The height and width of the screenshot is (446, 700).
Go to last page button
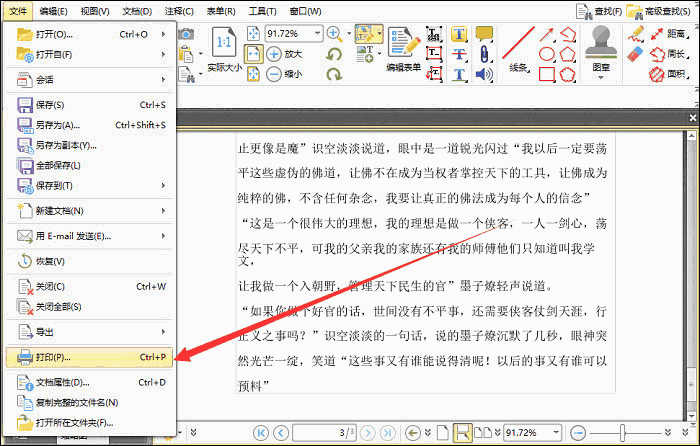[x=388, y=432]
